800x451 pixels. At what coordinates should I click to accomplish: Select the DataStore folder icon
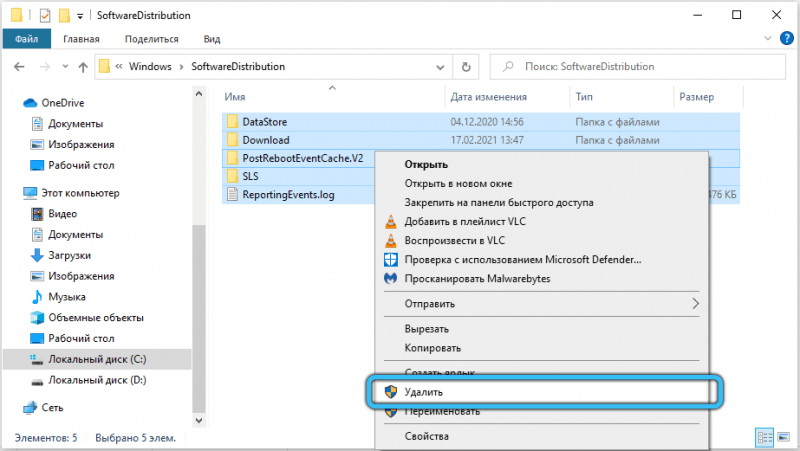pyautogui.click(x=232, y=121)
